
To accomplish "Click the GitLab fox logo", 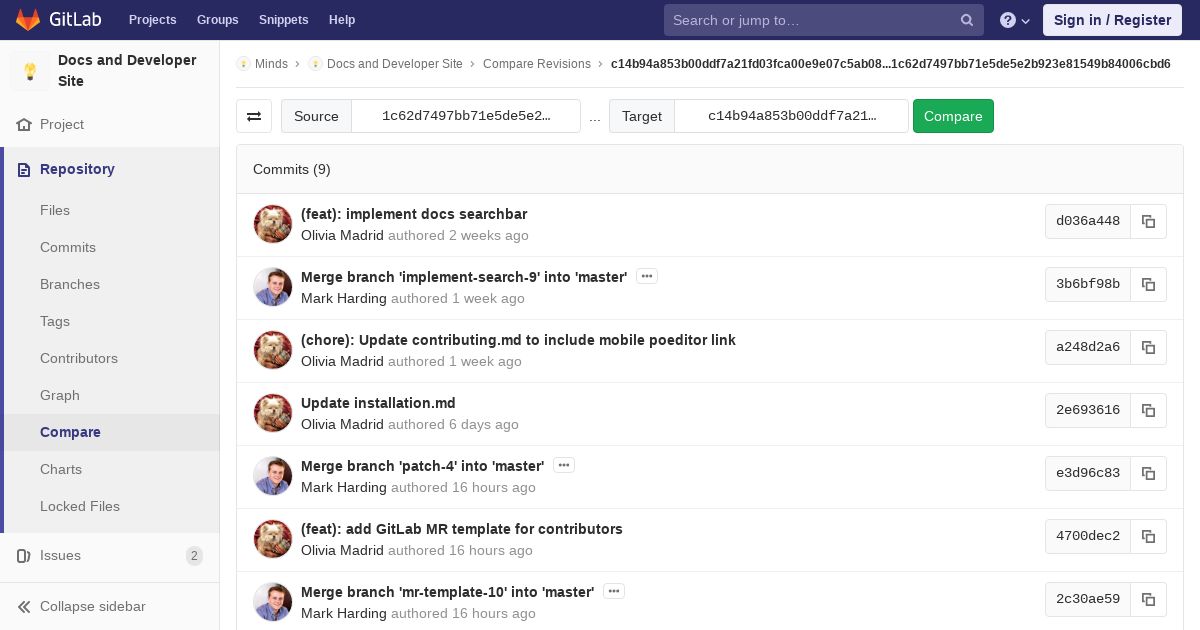I will (28, 20).
